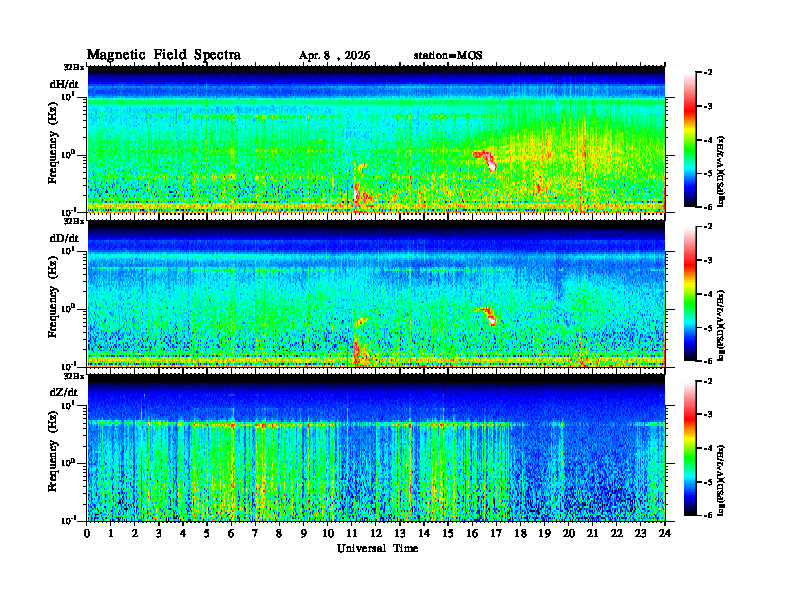Viewport: 792px width, 612px height.
Task: Click hour "17" on the time axis
Action: coord(496,534)
